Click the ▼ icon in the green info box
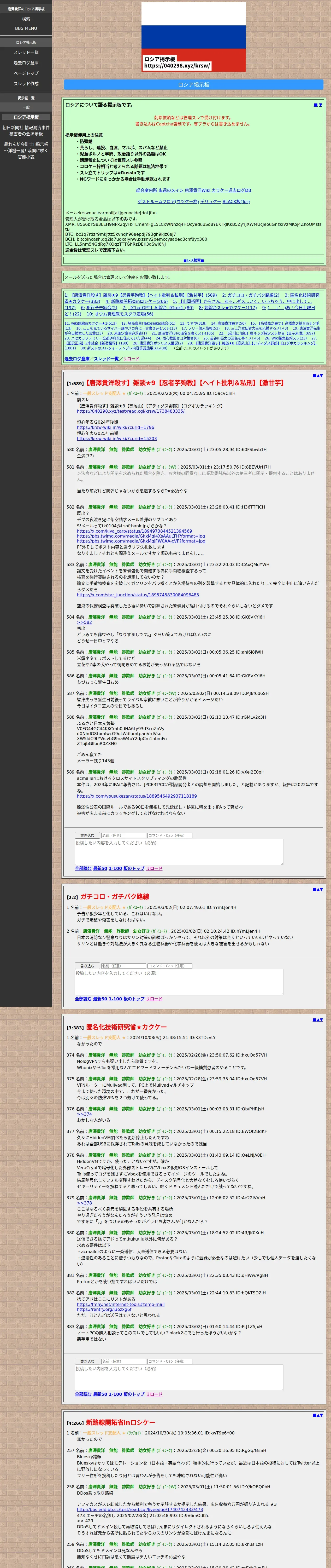Viewport: 331px width, 1568px height. [321, 105]
